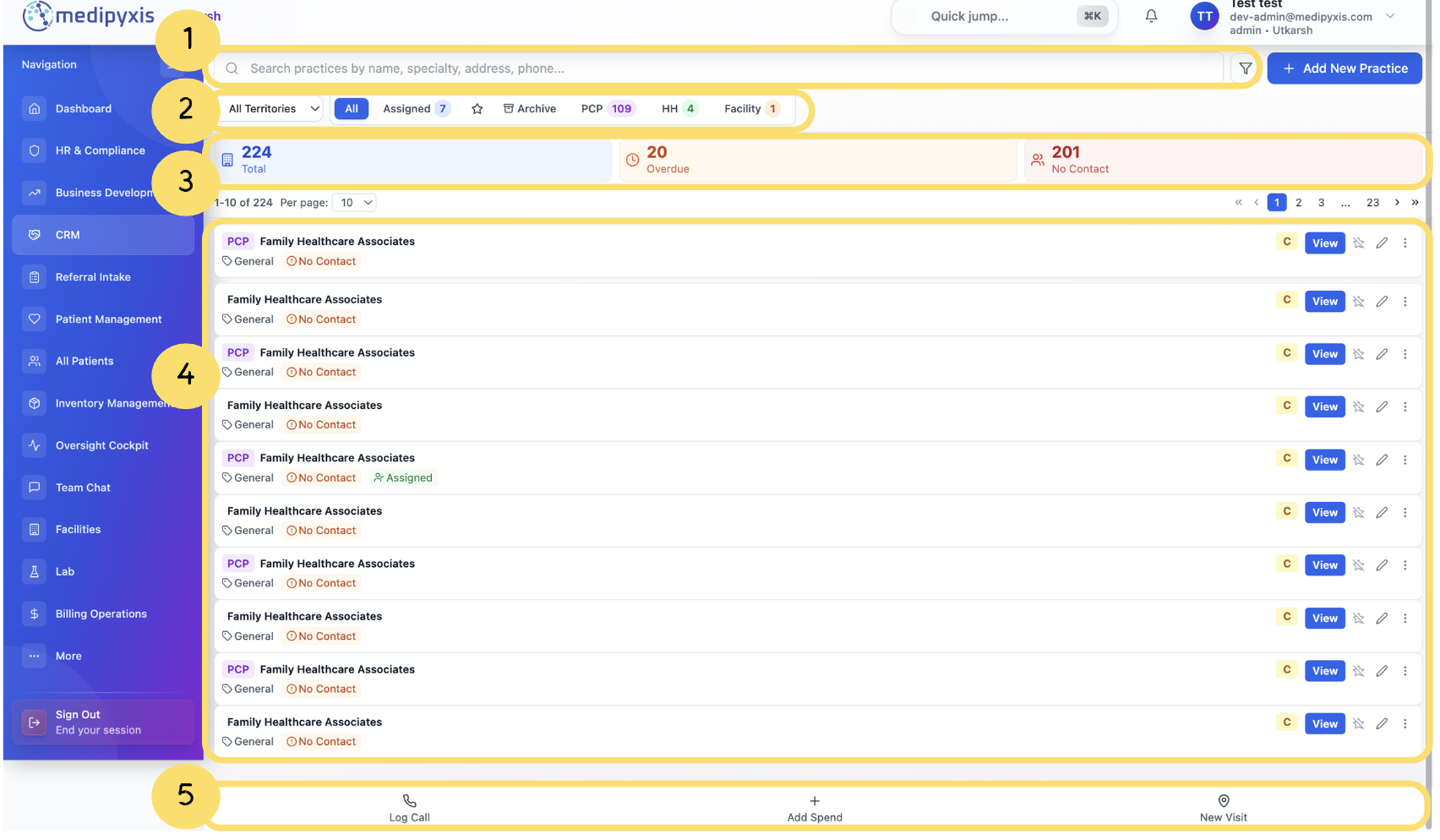Toggle the favorites star filter
Viewport: 1440px width, 840px height.
[x=477, y=109]
